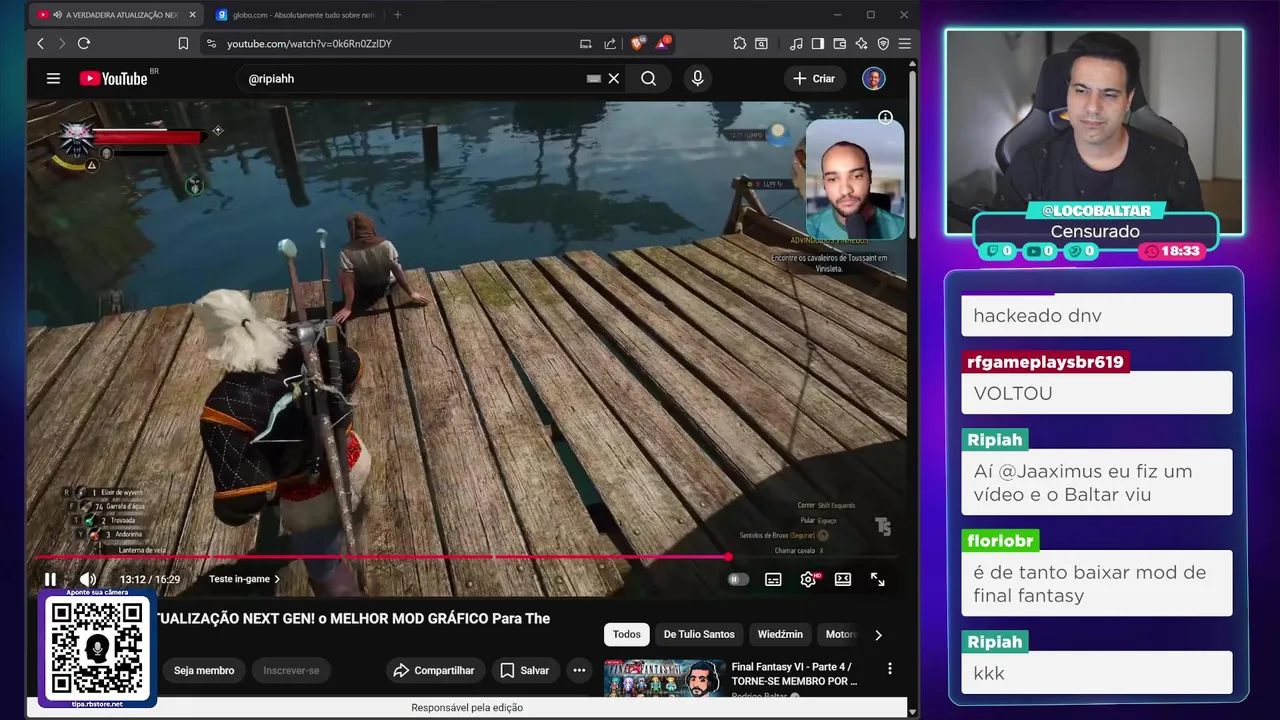Enter fullscreen video mode
Image resolution: width=1280 pixels, height=720 pixels.
[877, 579]
